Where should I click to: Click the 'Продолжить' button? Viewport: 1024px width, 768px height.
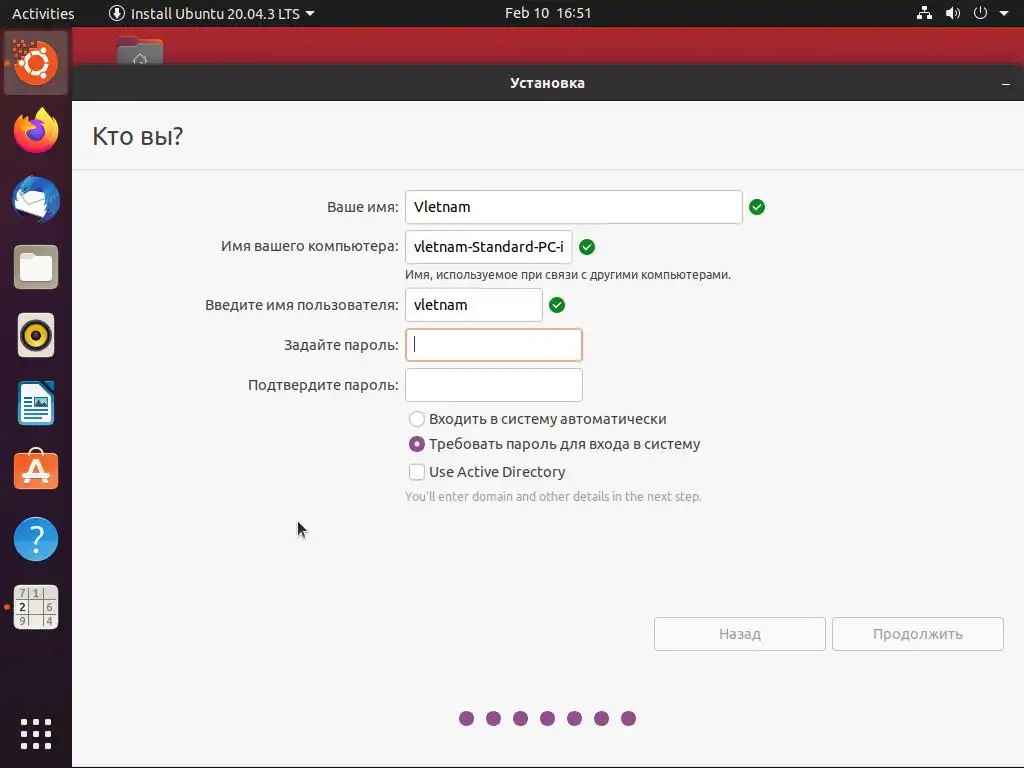click(918, 634)
